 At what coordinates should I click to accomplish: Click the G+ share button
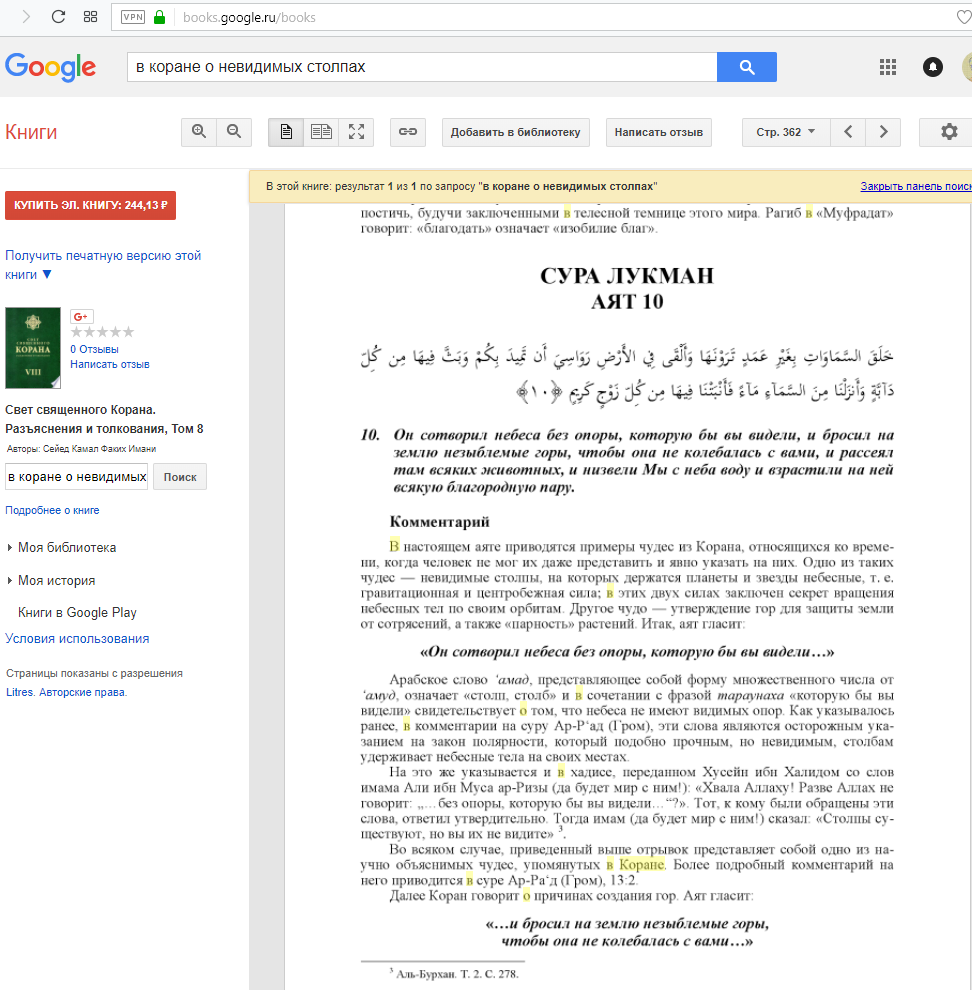click(x=81, y=317)
